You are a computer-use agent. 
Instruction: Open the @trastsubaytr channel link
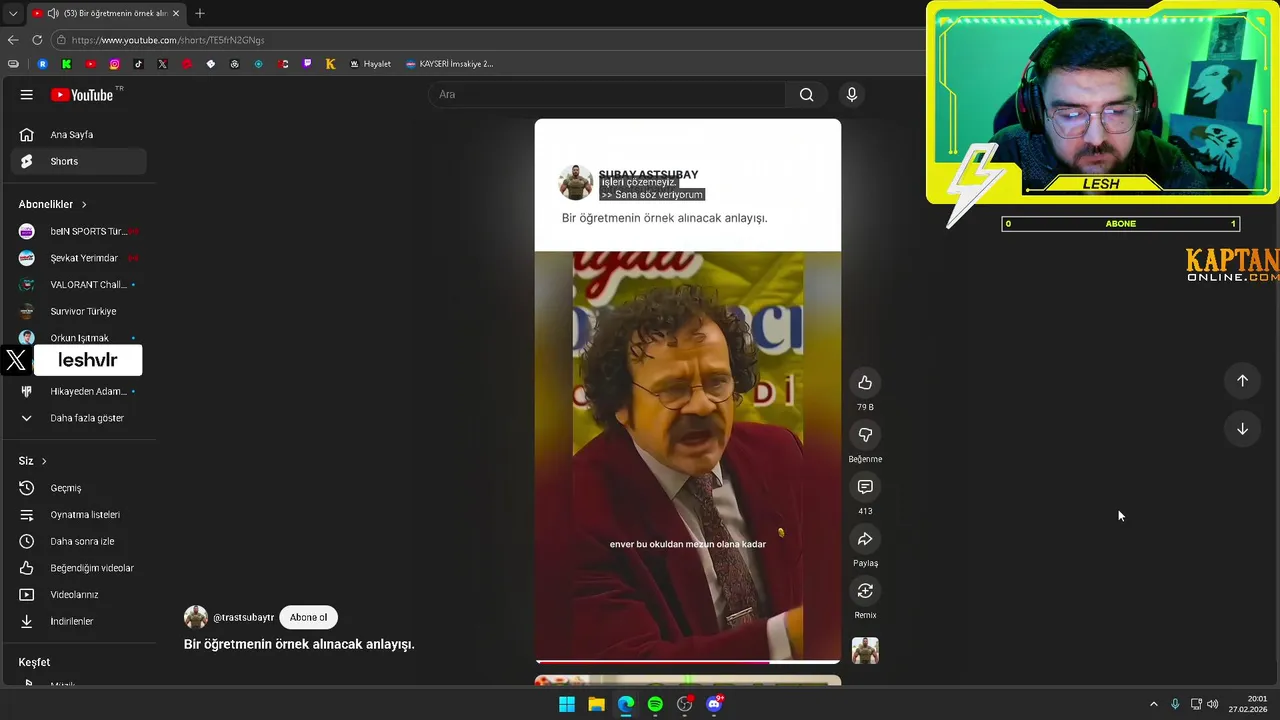(x=243, y=617)
